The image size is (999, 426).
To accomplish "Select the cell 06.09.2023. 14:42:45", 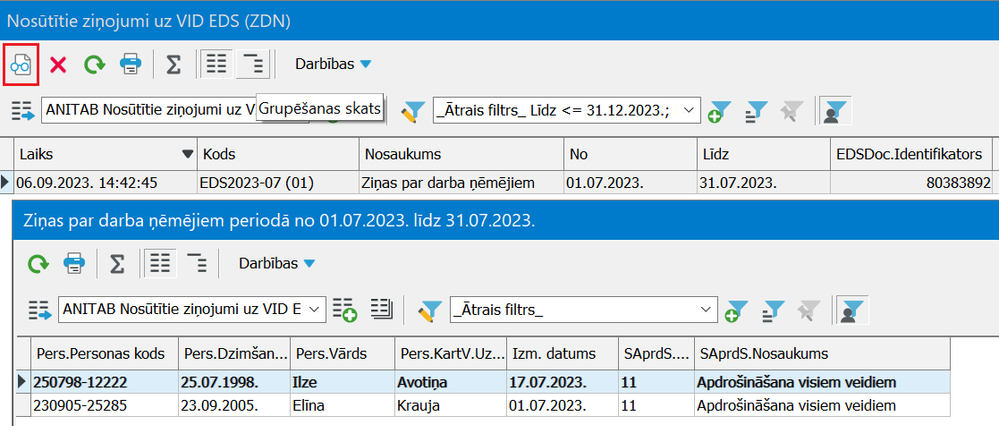I will pos(106,183).
